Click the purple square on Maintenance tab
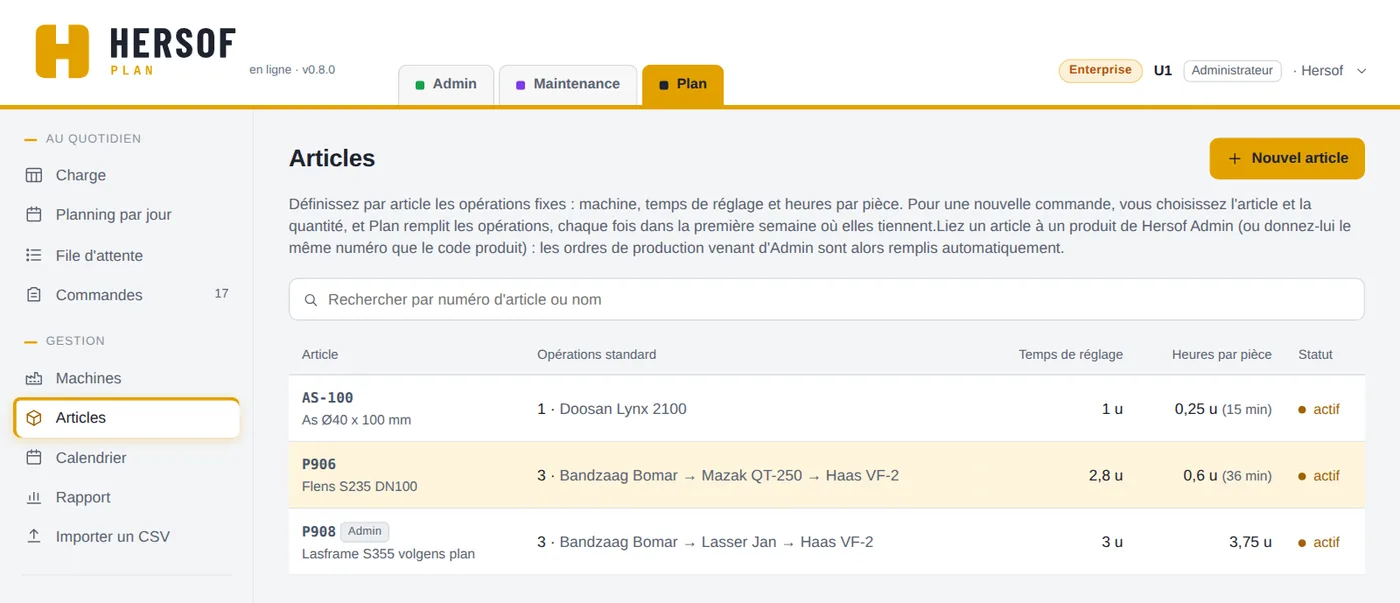The width and height of the screenshot is (1400, 603). click(521, 85)
